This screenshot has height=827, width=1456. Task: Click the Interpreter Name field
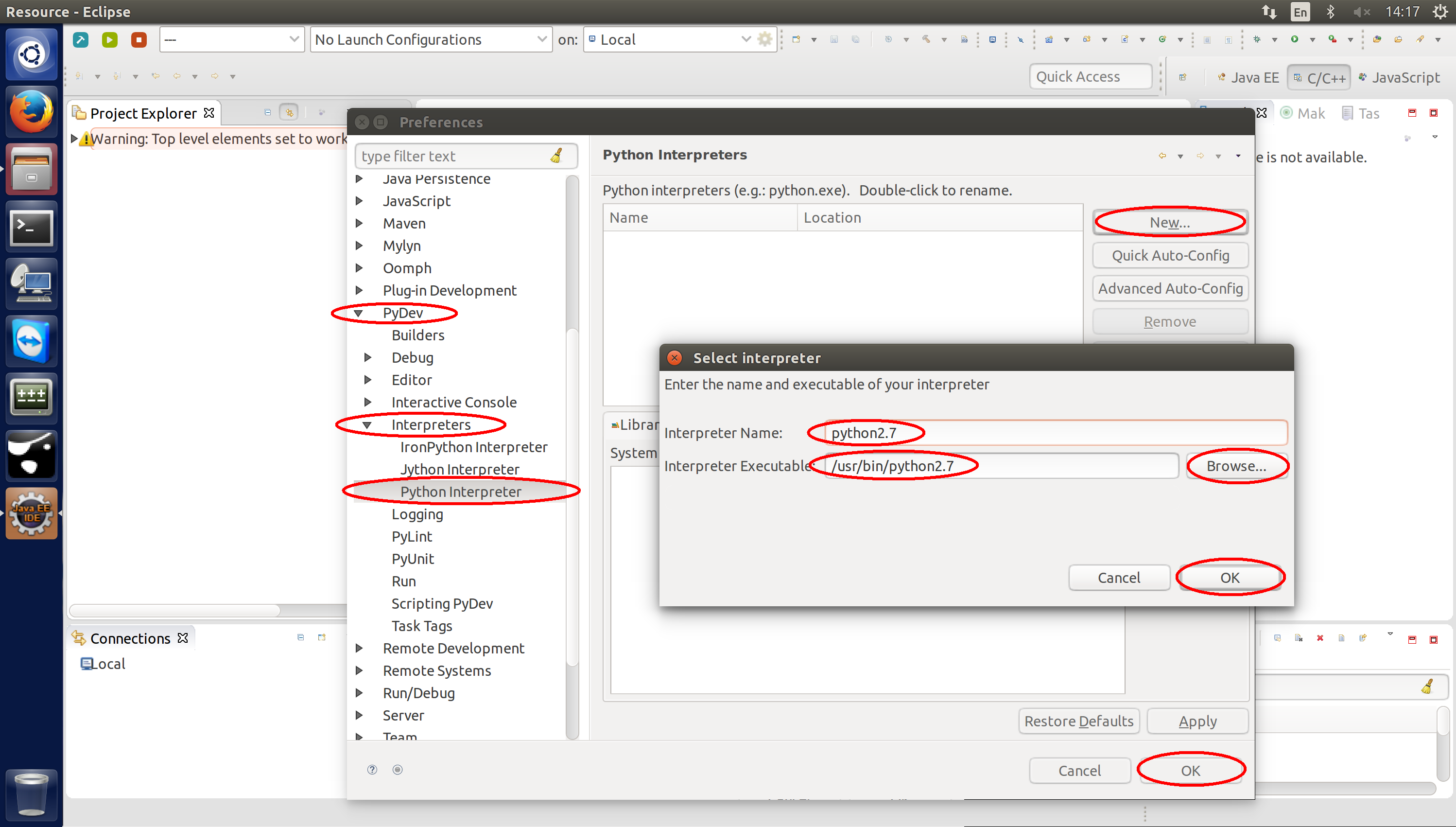pos(1056,433)
